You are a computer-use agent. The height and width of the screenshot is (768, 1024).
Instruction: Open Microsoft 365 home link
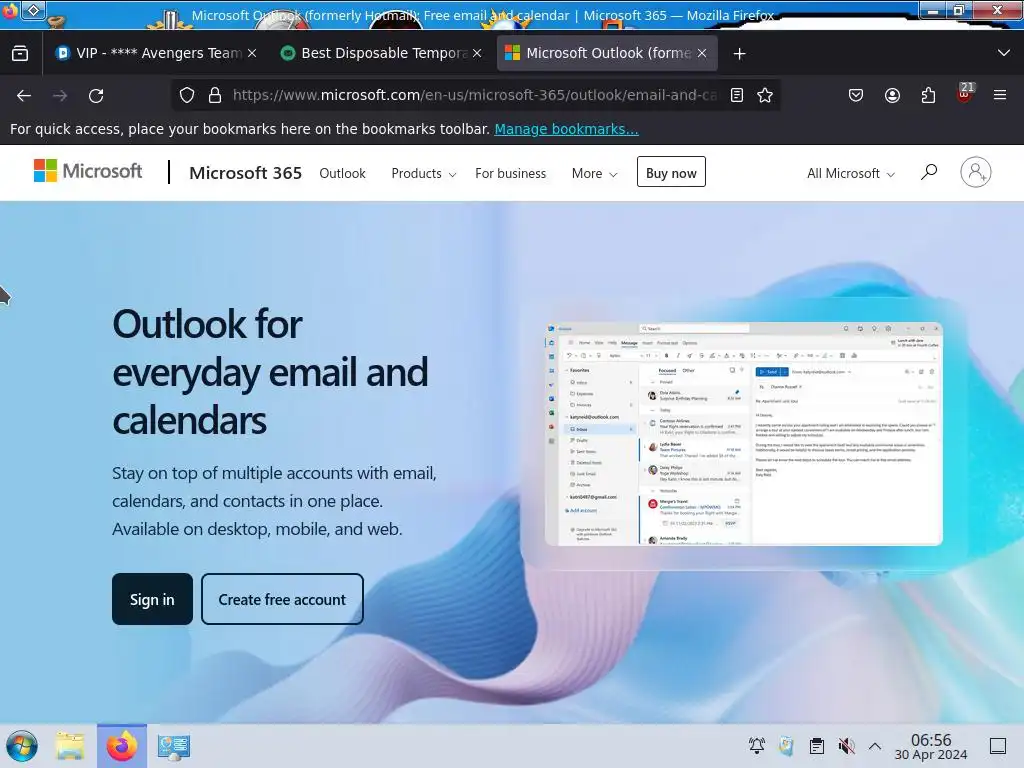click(246, 173)
